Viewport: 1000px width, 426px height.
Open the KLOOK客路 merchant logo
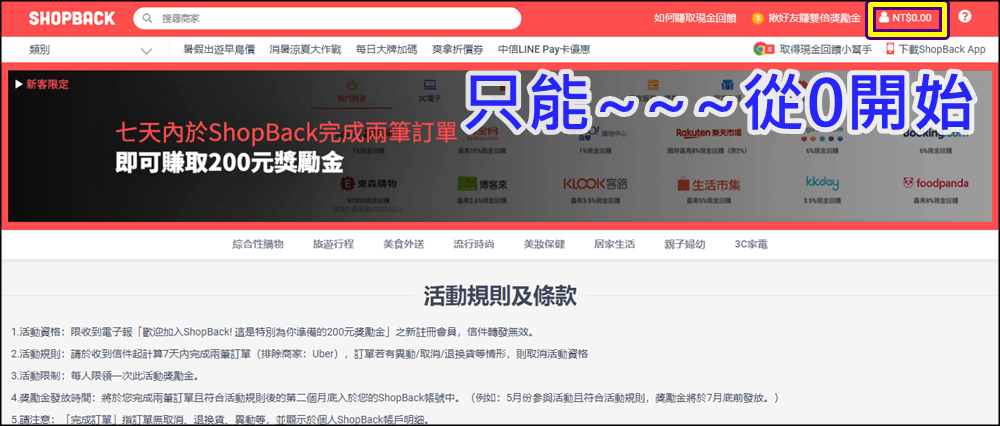click(x=595, y=184)
